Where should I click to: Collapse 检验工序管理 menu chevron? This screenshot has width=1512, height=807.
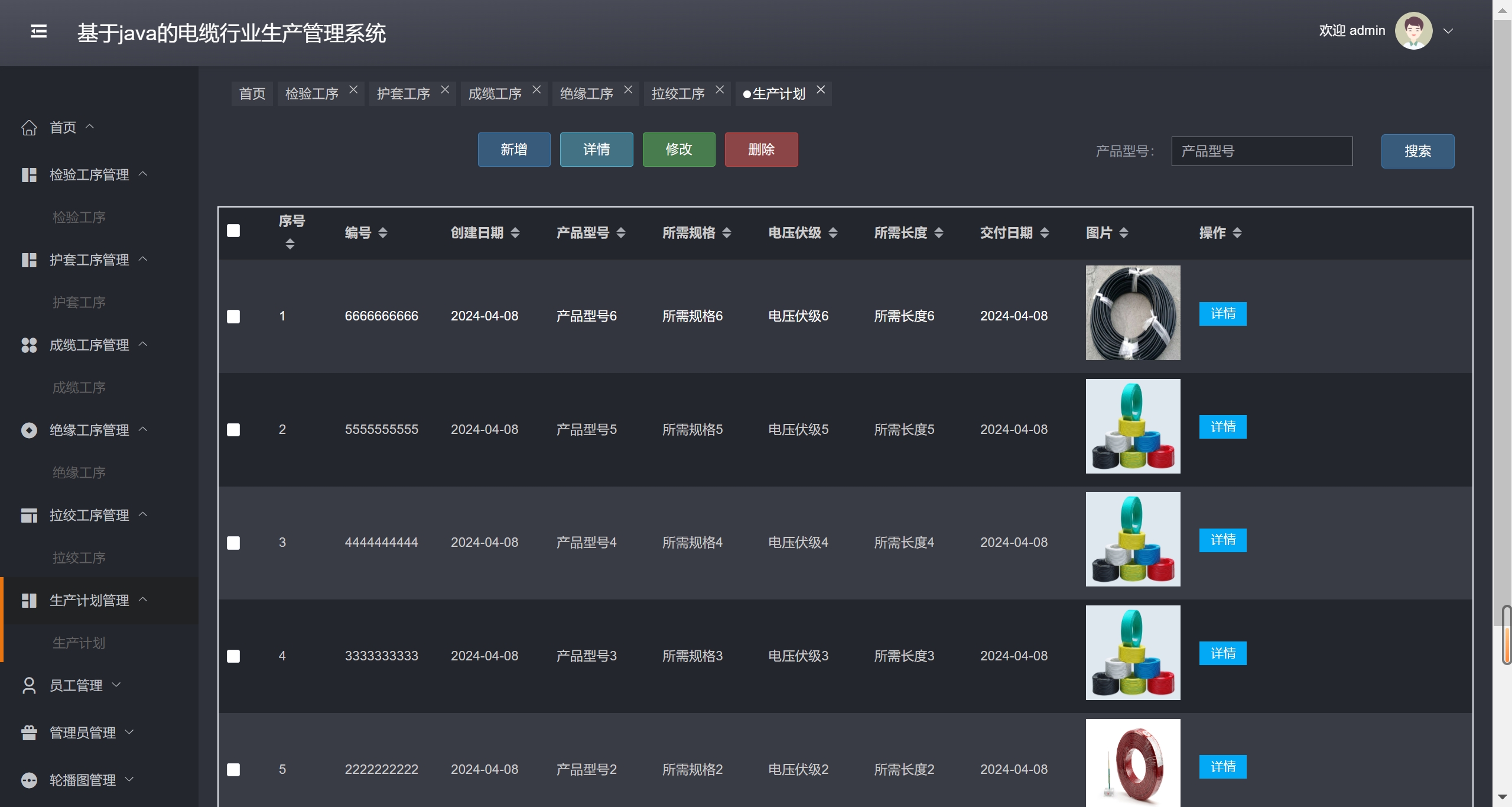(x=143, y=174)
